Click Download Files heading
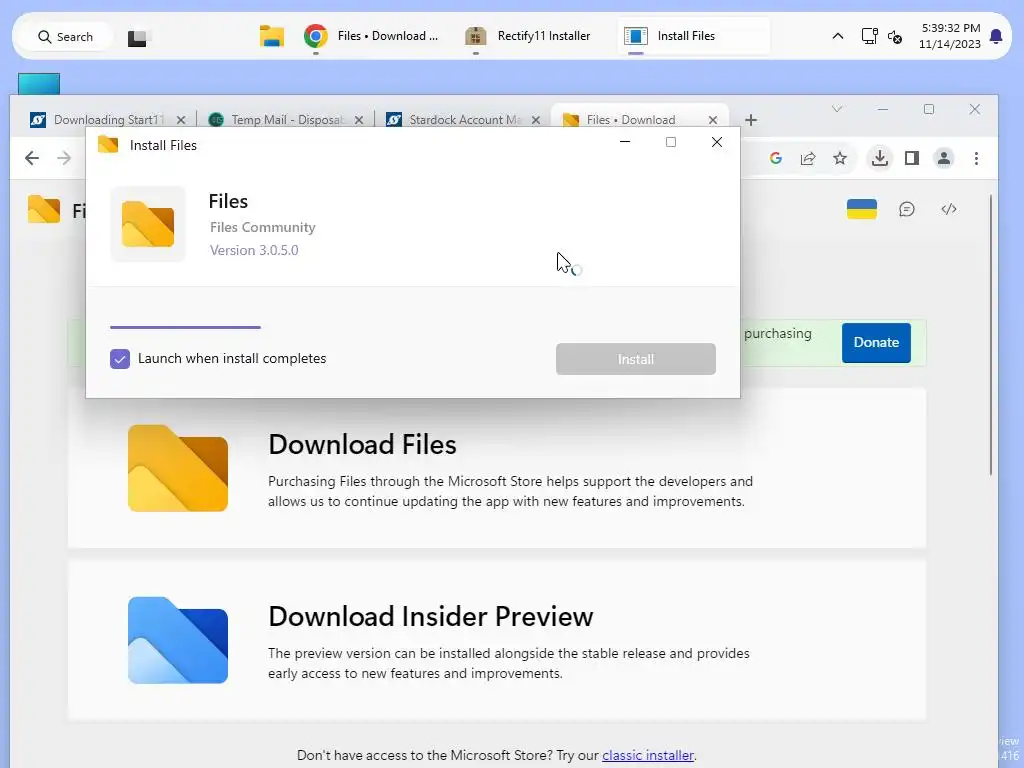Screen dimensions: 1024x768 pos(362,445)
